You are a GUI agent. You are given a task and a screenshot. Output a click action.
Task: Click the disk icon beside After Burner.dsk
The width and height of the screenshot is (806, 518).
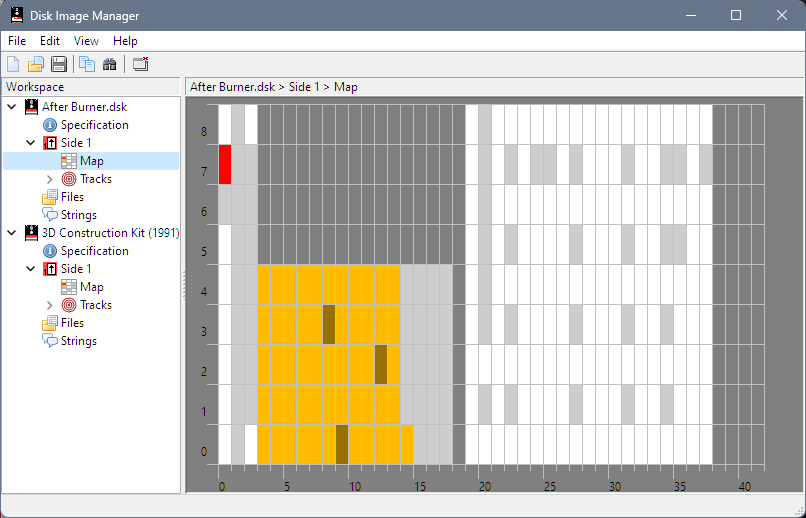31,107
